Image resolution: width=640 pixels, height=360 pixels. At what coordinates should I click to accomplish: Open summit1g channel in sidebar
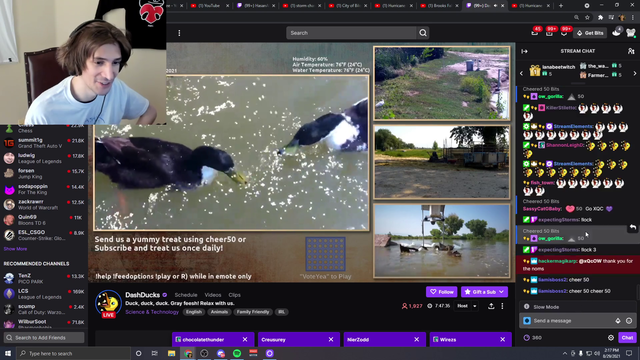click(x=44, y=143)
